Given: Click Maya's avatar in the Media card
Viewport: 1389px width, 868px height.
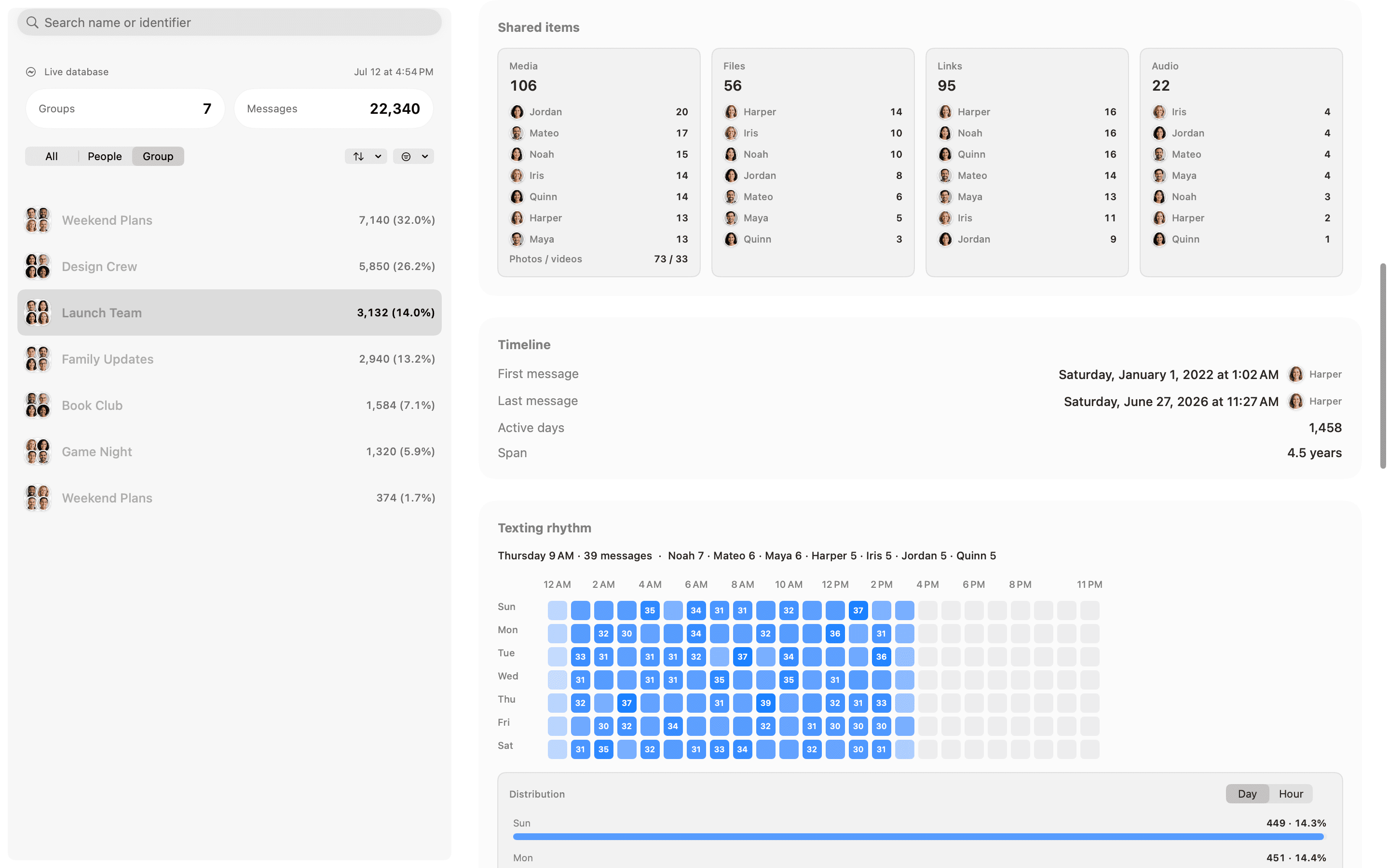Looking at the screenshot, I should (517, 239).
